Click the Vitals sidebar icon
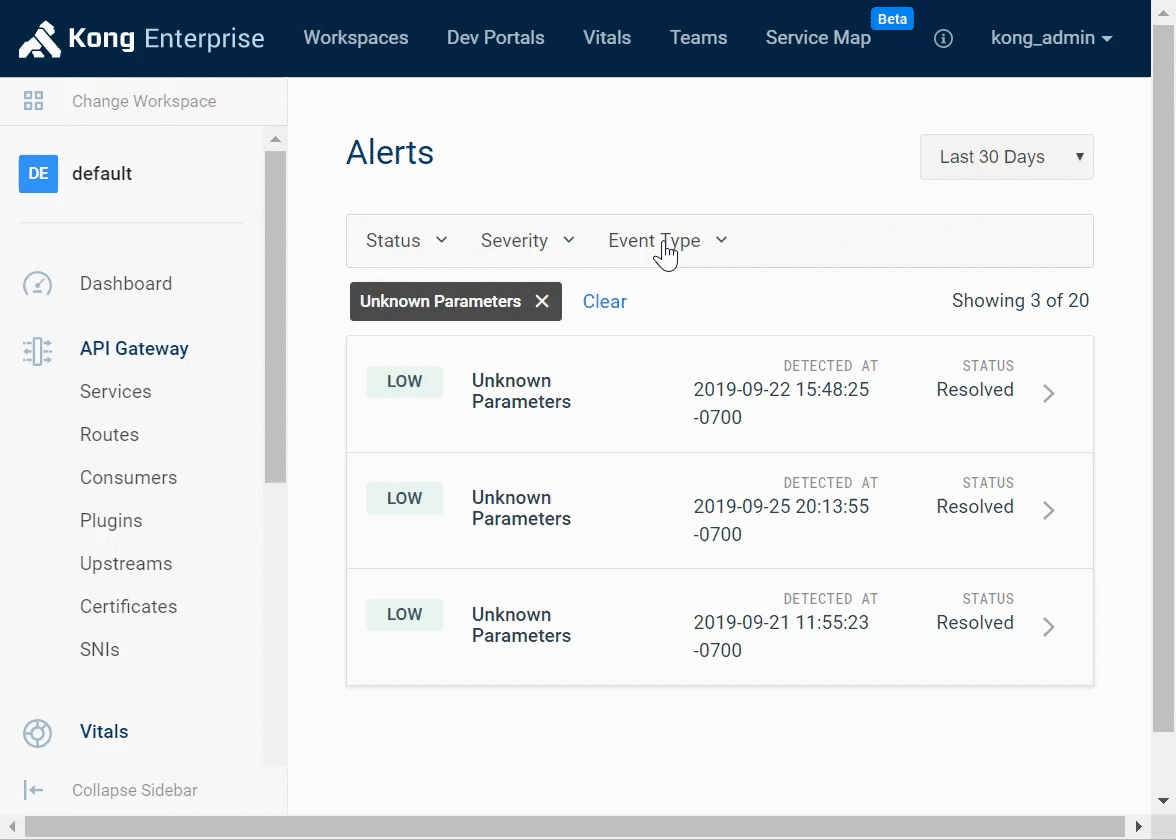 pyautogui.click(x=38, y=733)
